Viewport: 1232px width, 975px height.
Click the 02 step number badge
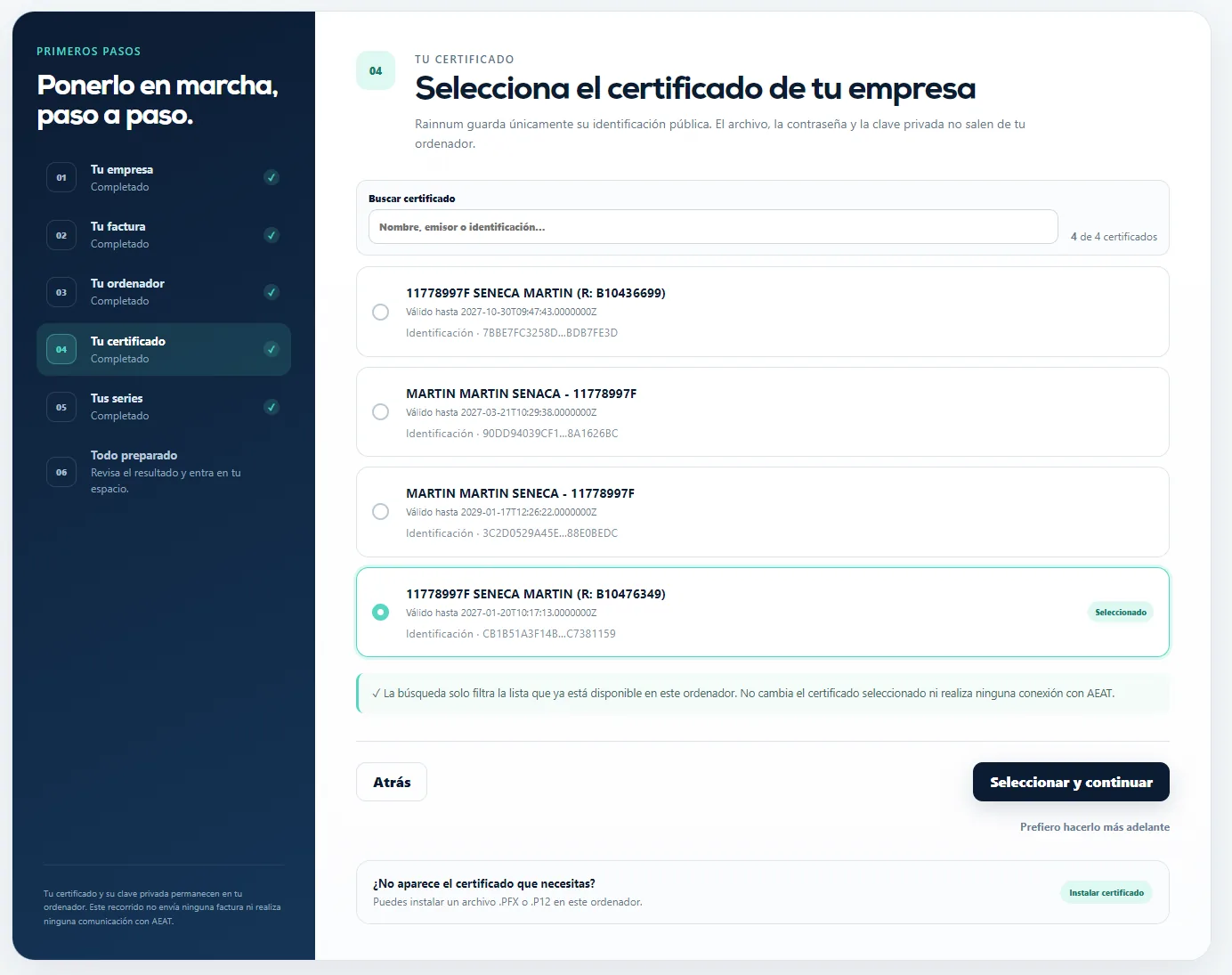61,235
